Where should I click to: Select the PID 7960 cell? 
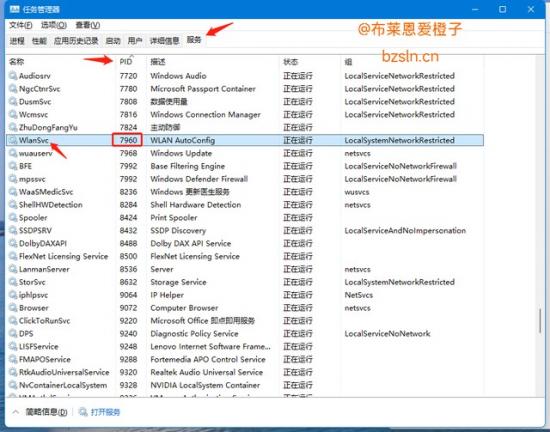click(x=127, y=140)
